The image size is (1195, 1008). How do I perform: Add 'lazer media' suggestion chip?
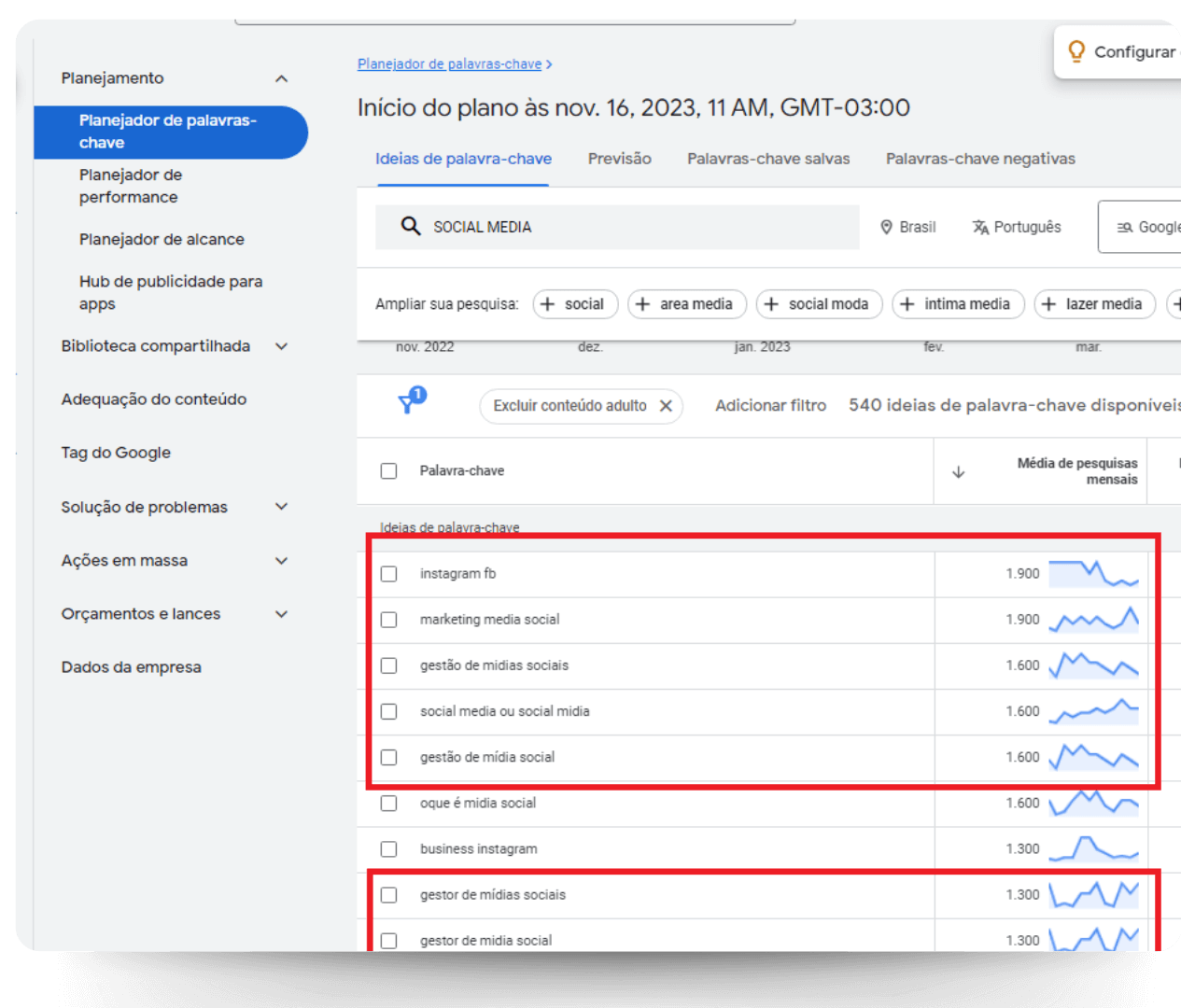[1094, 304]
